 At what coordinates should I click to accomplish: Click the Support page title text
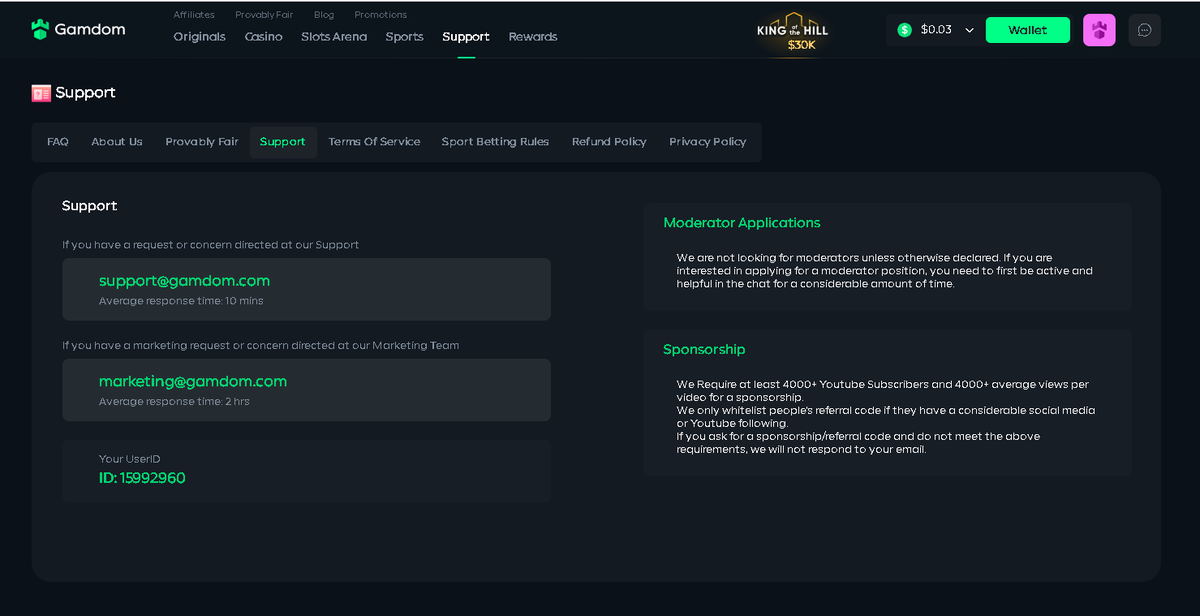coord(86,93)
